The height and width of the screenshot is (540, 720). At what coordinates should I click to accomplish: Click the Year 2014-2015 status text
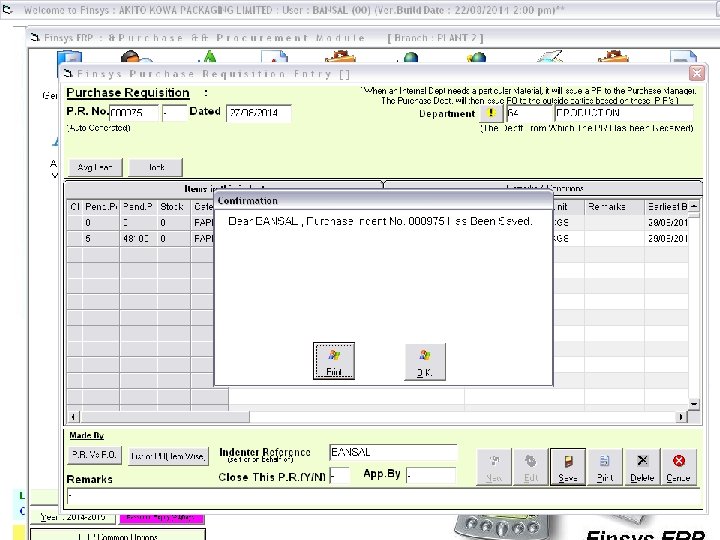[x=73, y=518]
